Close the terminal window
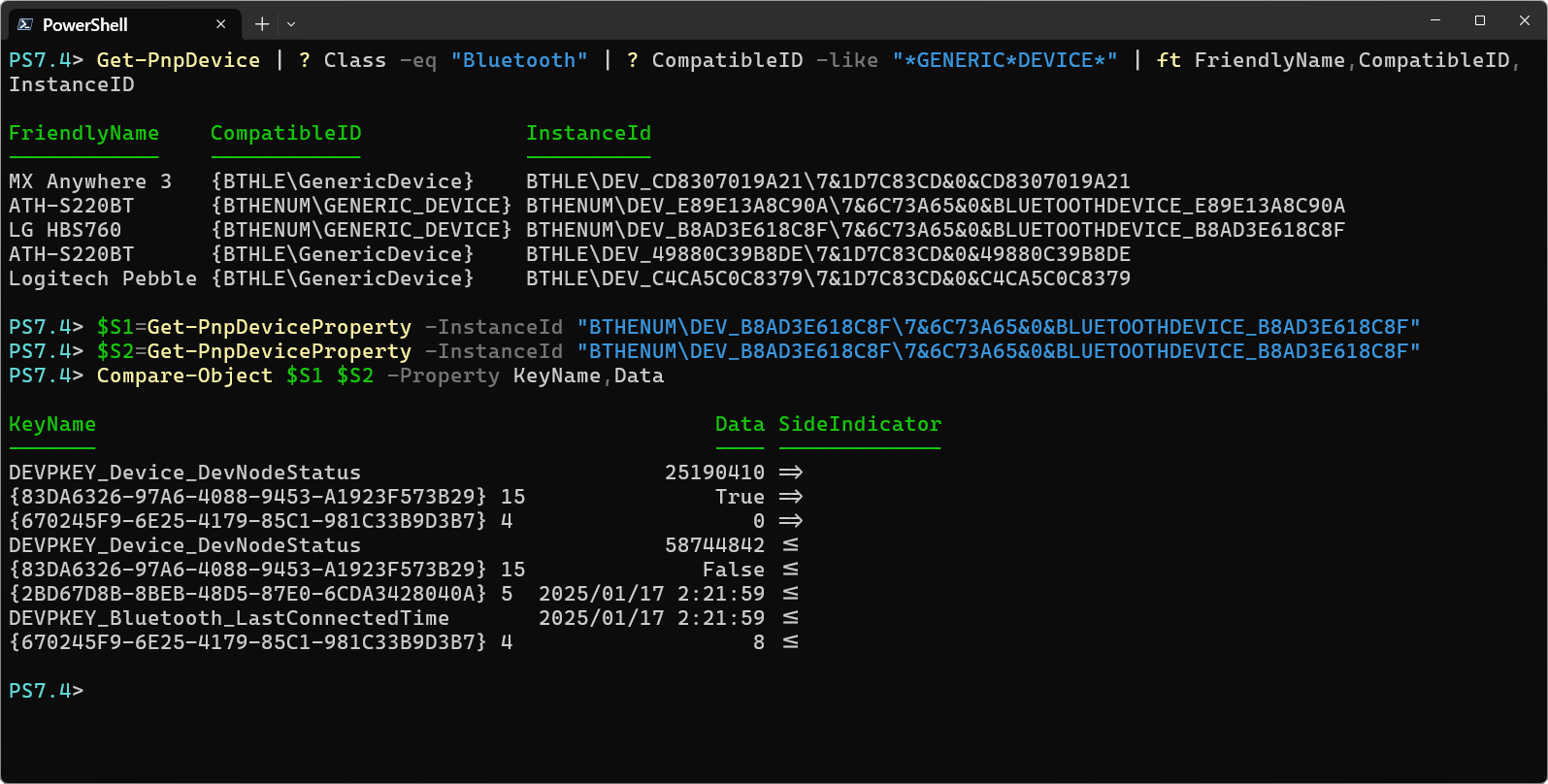 (1525, 20)
